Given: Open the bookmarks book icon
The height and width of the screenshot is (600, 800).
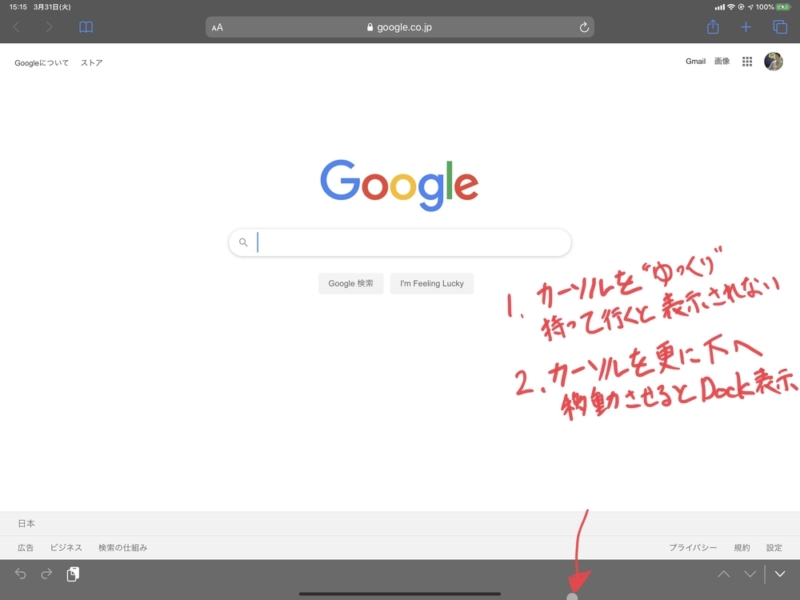Looking at the screenshot, I should tap(86, 27).
